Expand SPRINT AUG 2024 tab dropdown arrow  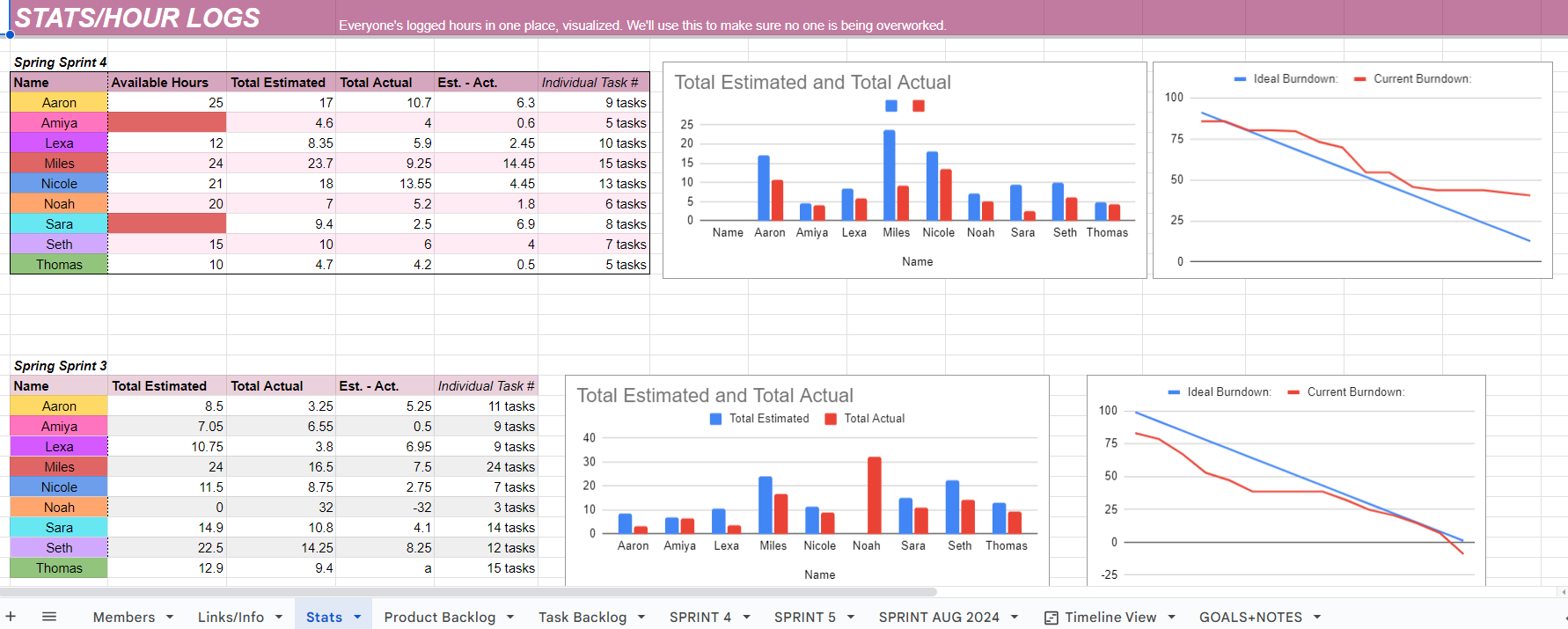(x=1015, y=618)
